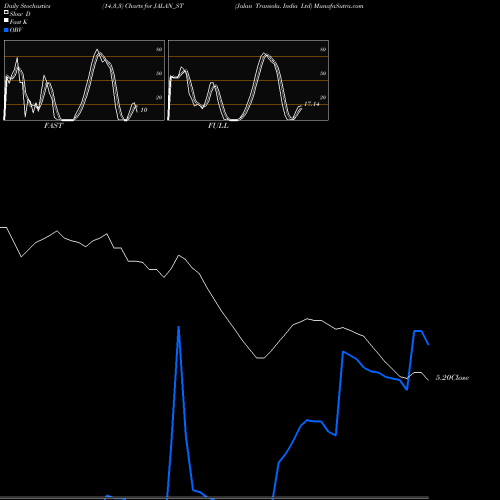The height and width of the screenshot is (500, 500).
Task: Click the 'Jalan Transolu. India Ltd' company name
Action: pos(273,6)
